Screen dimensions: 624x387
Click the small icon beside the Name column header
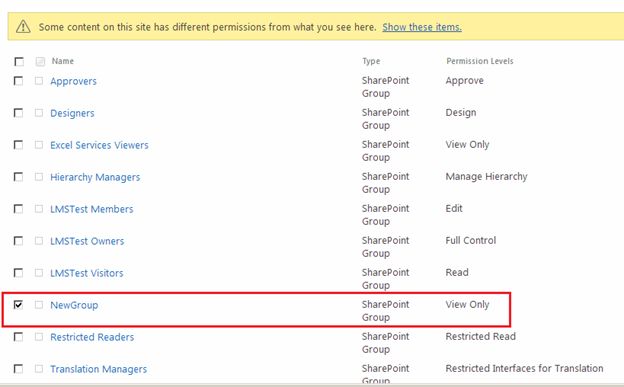click(x=40, y=61)
